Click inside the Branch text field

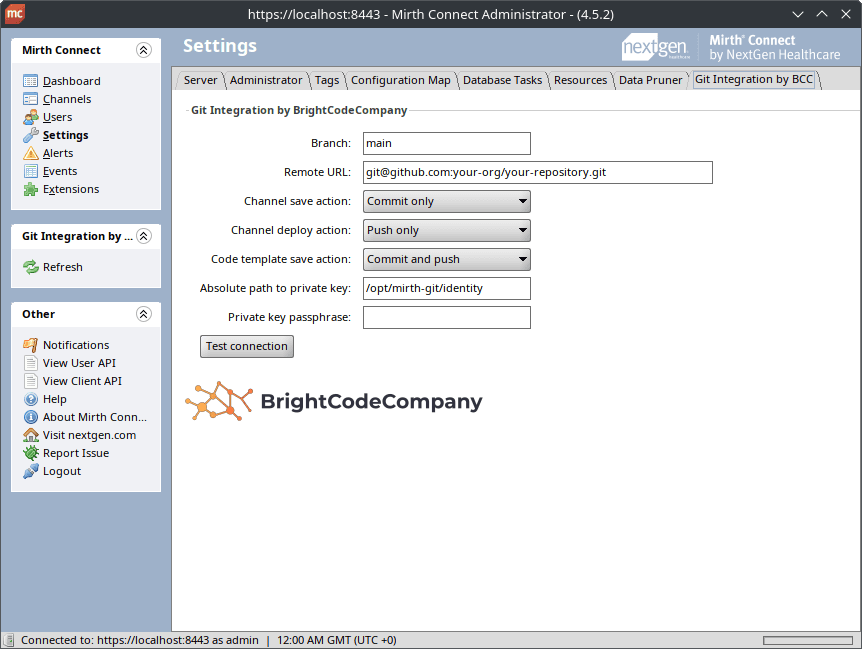[446, 143]
